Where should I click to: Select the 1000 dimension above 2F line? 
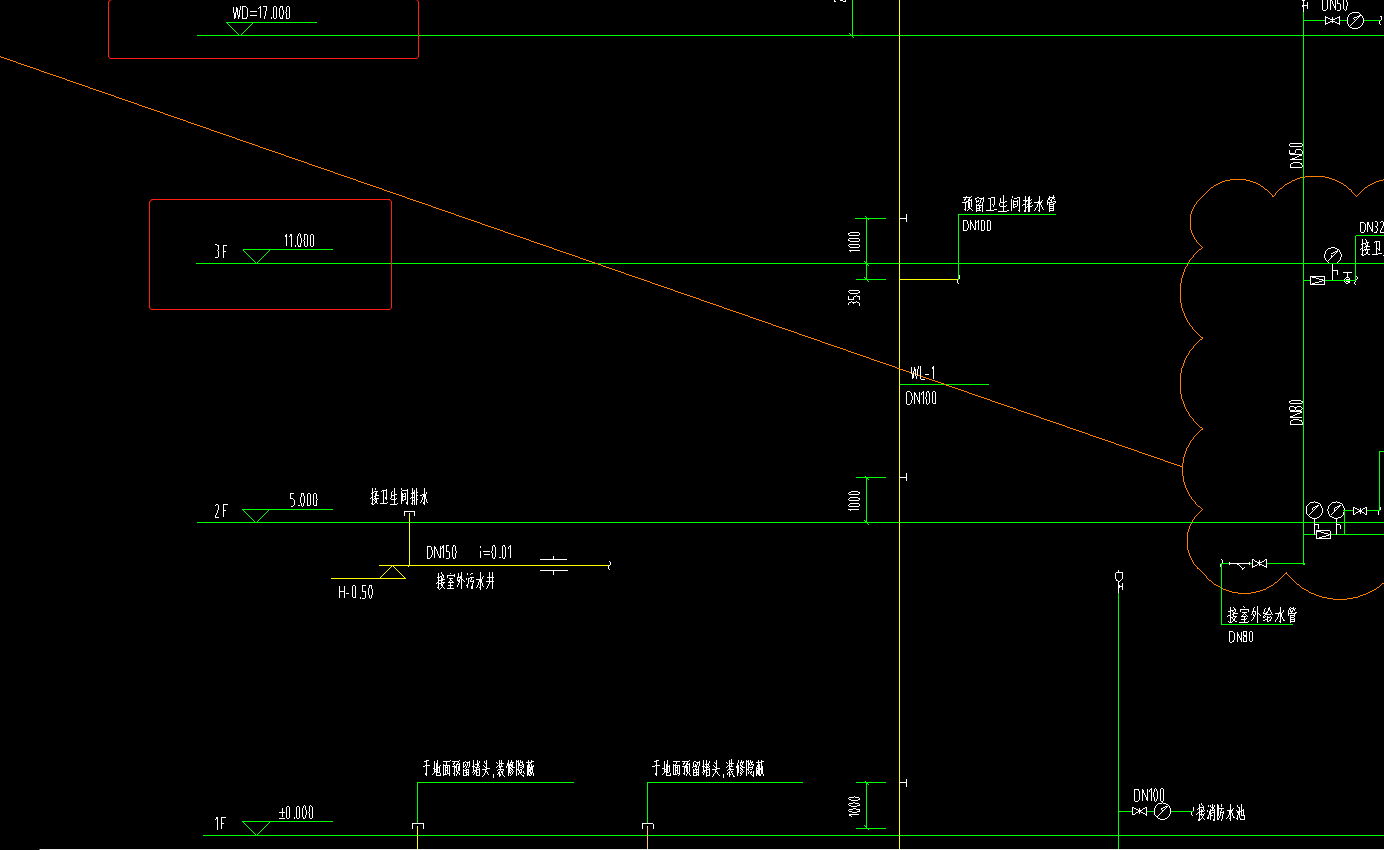tap(855, 501)
